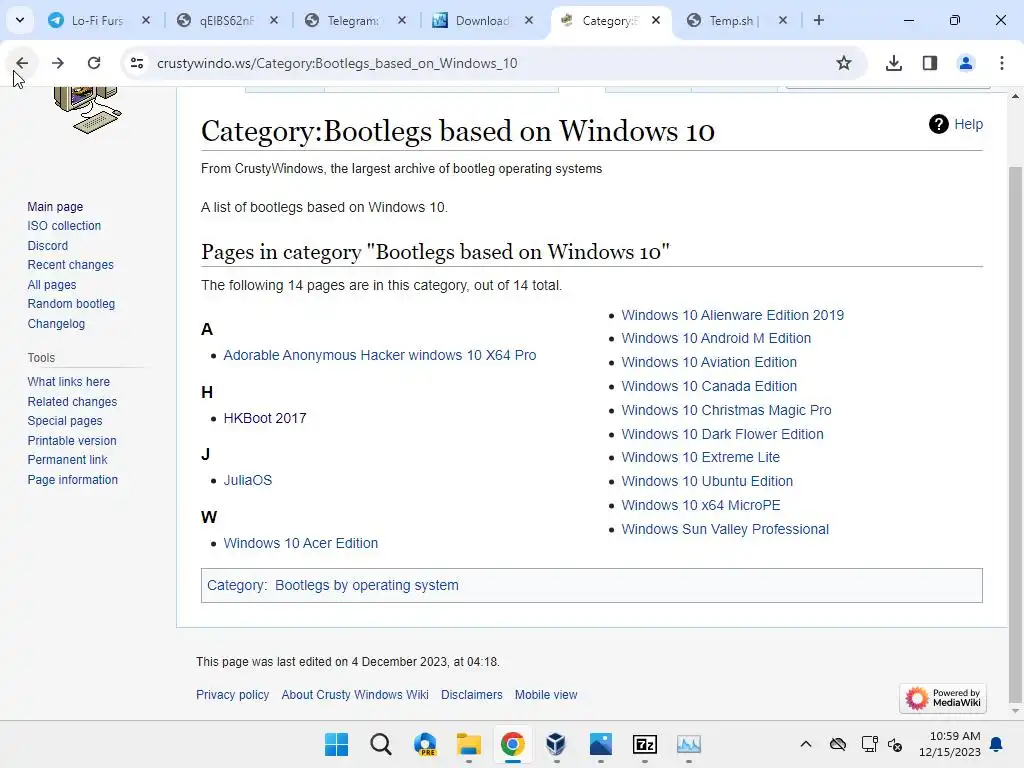Open About Crusty Windows Wiki
Image resolution: width=1024 pixels, height=768 pixels.
(x=355, y=695)
